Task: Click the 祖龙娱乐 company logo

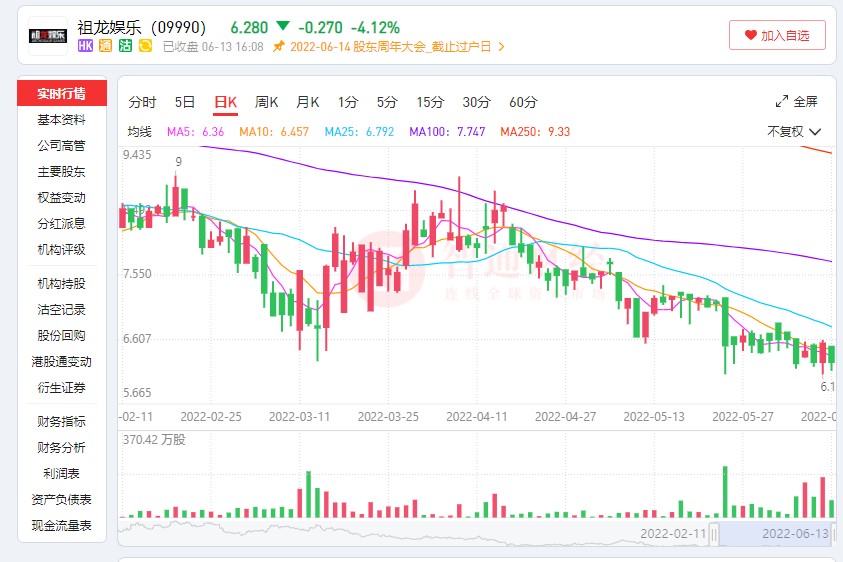Action: 48,36
